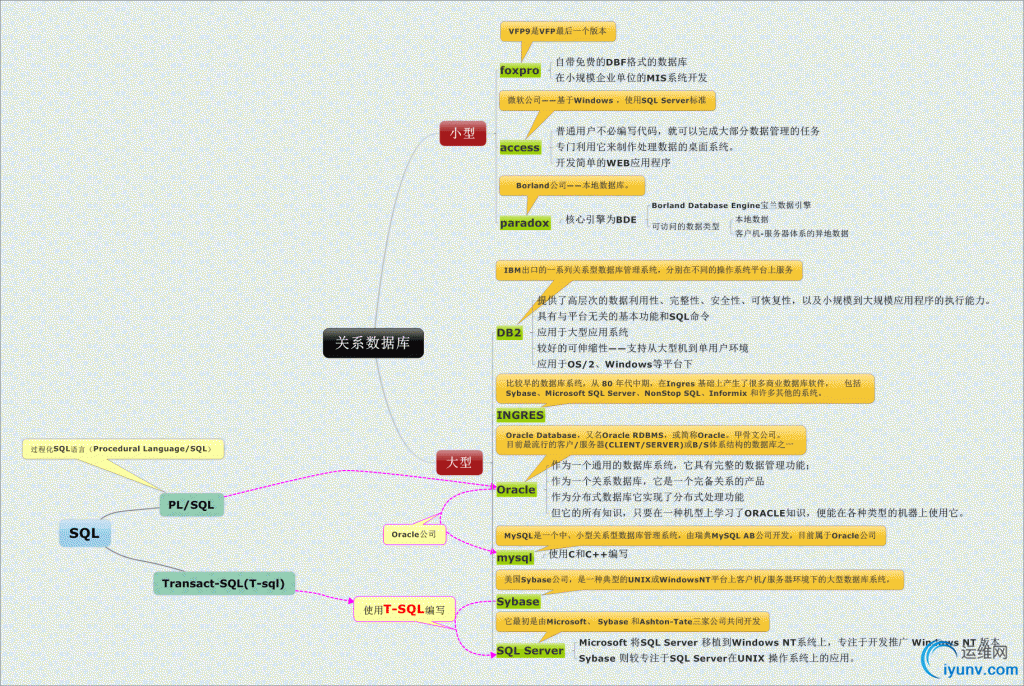
Task: Select text Borland Database Engine宝兰数据引擎
Action: coord(731,205)
